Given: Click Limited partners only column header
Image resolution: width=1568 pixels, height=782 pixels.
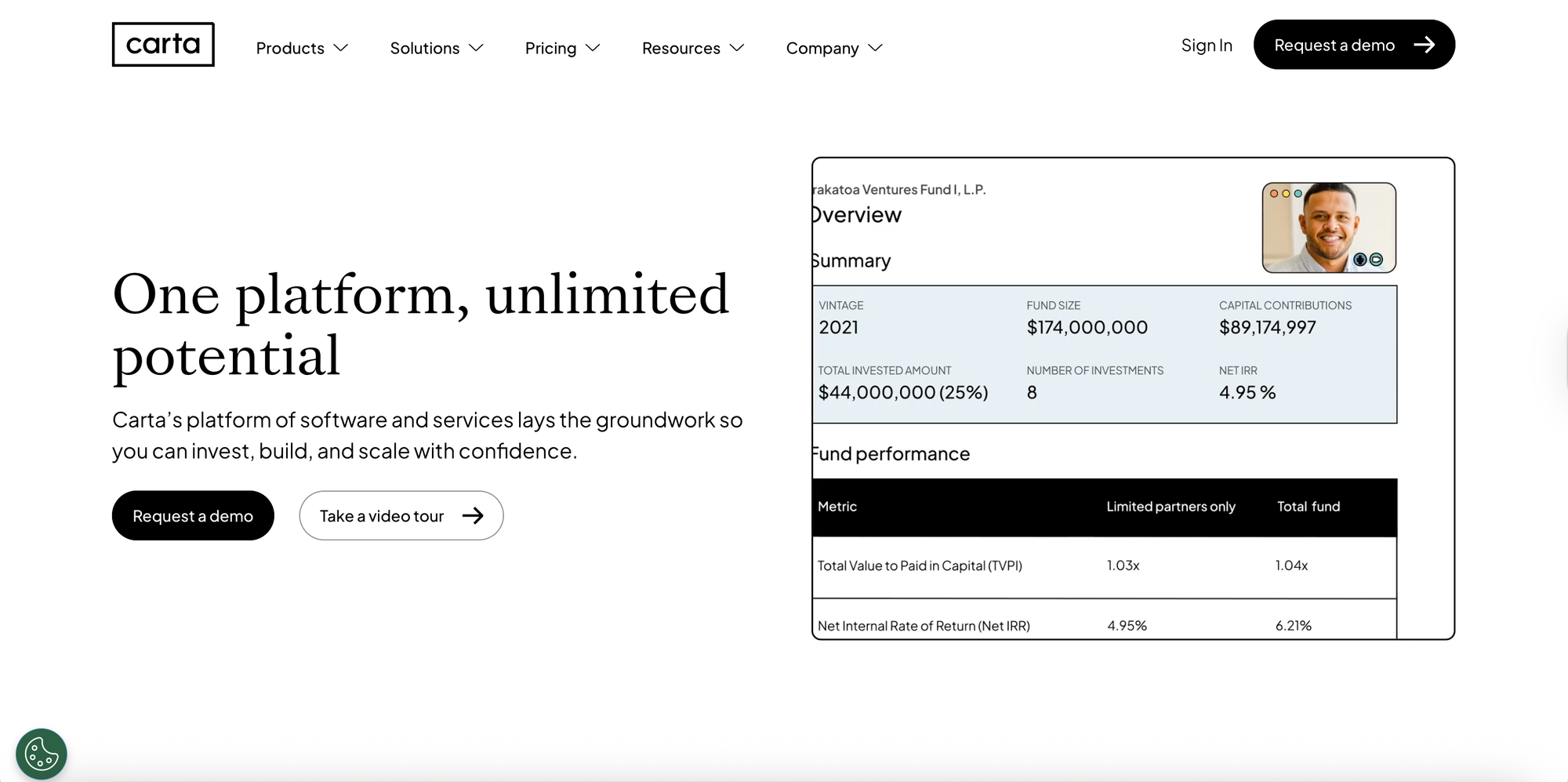Looking at the screenshot, I should 1171,507.
